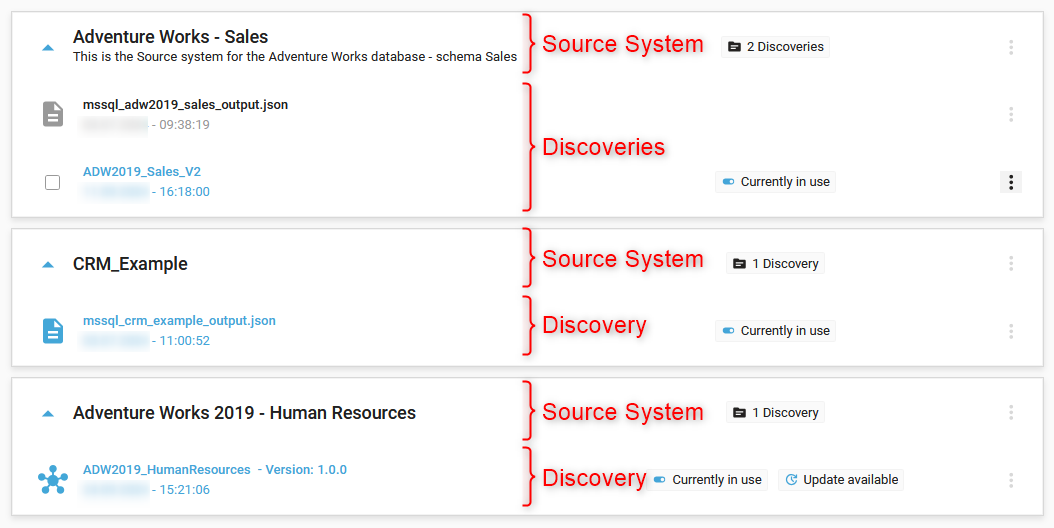Image resolution: width=1054 pixels, height=528 pixels.
Task: Open the ADW2019_Sales_V2 discovery link
Action: pyautogui.click(x=142, y=172)
